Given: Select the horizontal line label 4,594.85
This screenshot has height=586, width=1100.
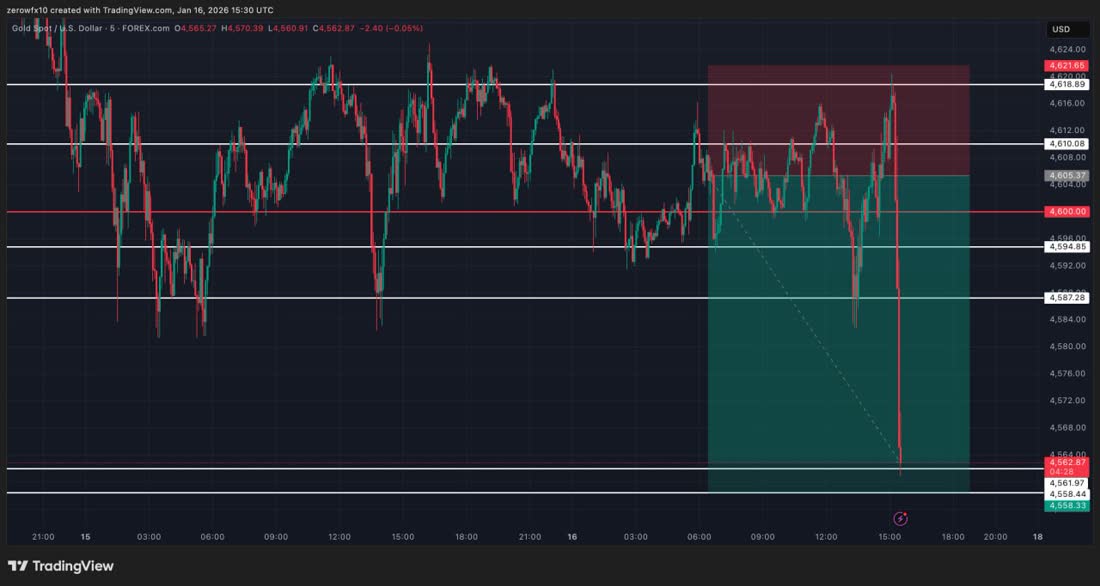Looking at the screenshot, I should 1067,246.
